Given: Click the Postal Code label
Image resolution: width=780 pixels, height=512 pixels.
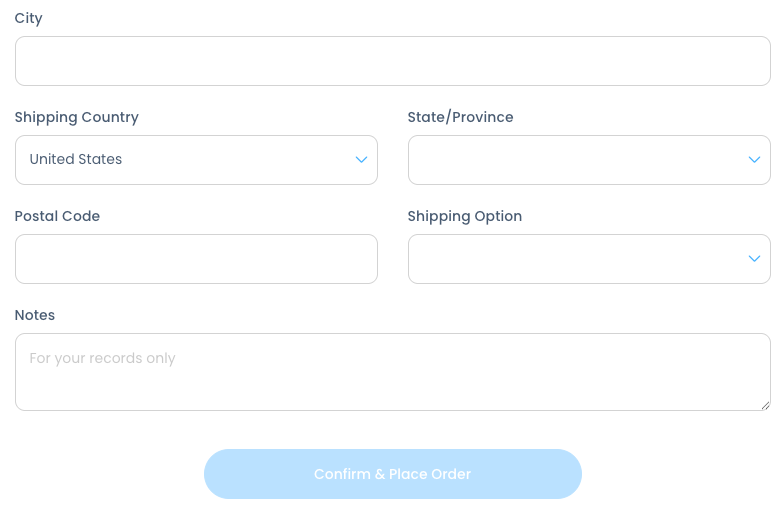Looking at the screenshot, I should click(x=57, y=216).
